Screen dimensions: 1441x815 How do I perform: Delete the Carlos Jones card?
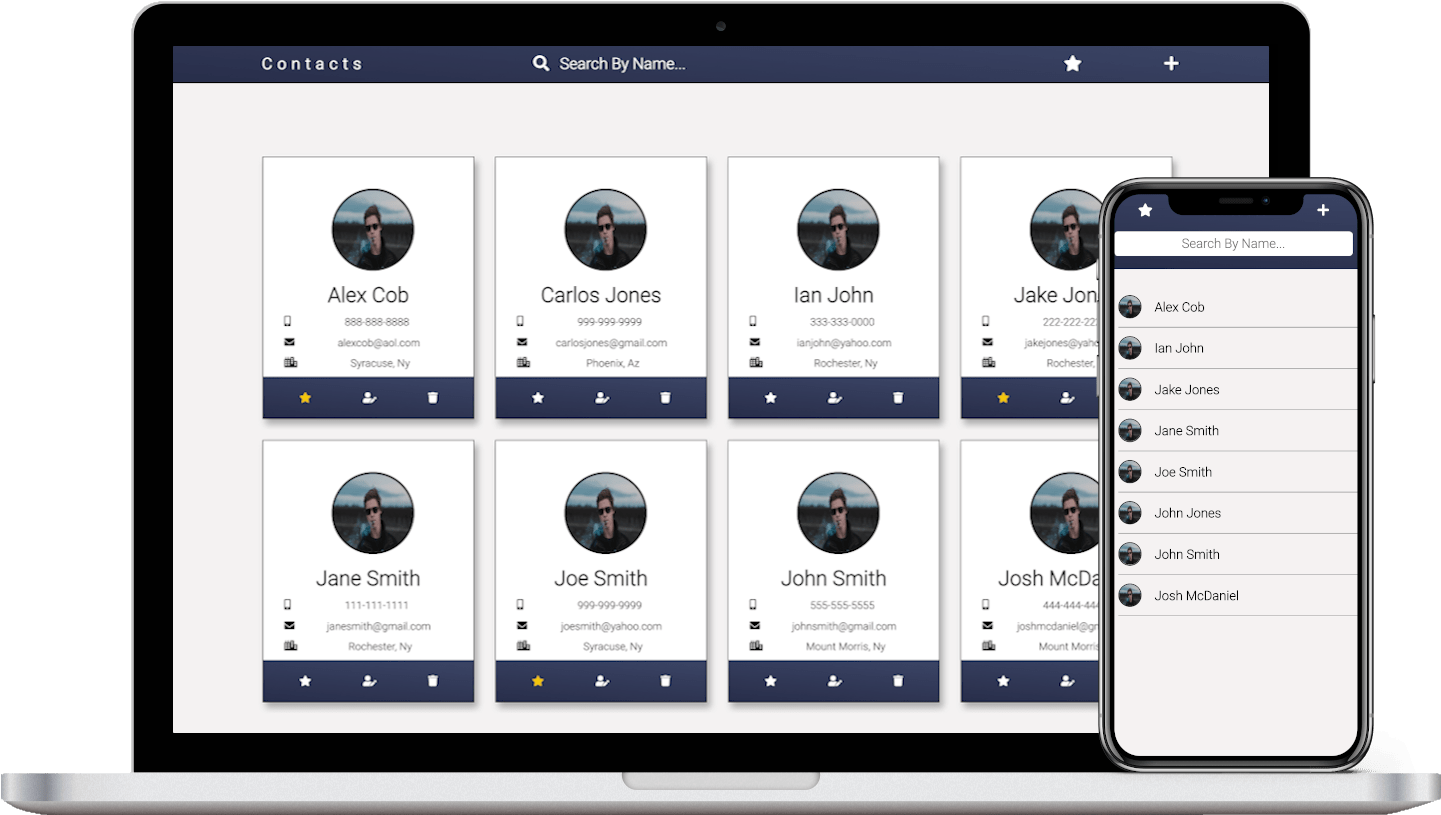coord(666,398)
